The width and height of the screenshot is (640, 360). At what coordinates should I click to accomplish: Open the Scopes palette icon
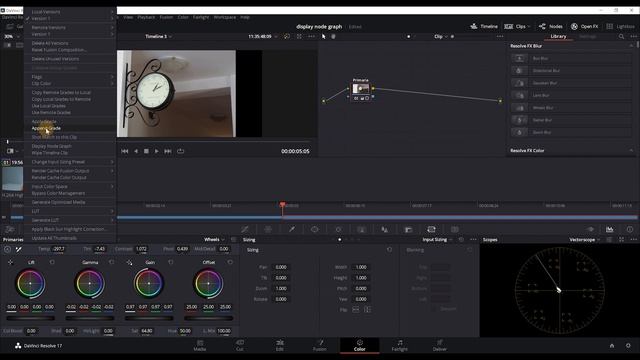[609, 229]
